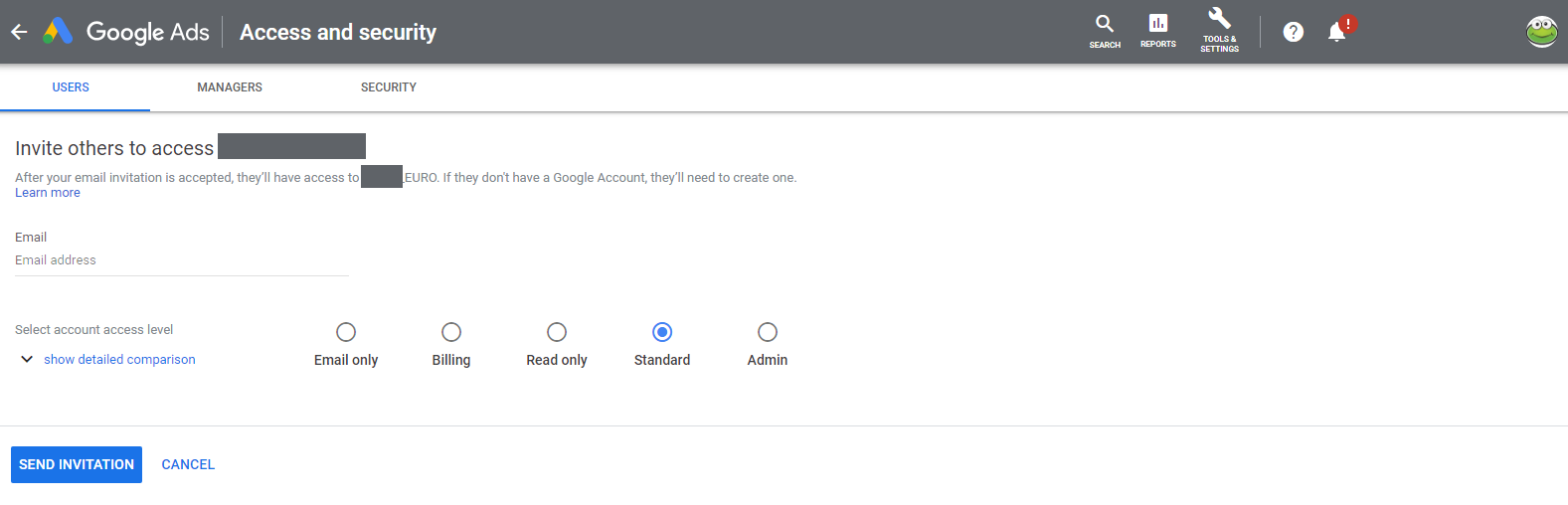This screenshot has height=505, width=1568.
Task: Switch to the Managers tab
Action: pos(230,87)
